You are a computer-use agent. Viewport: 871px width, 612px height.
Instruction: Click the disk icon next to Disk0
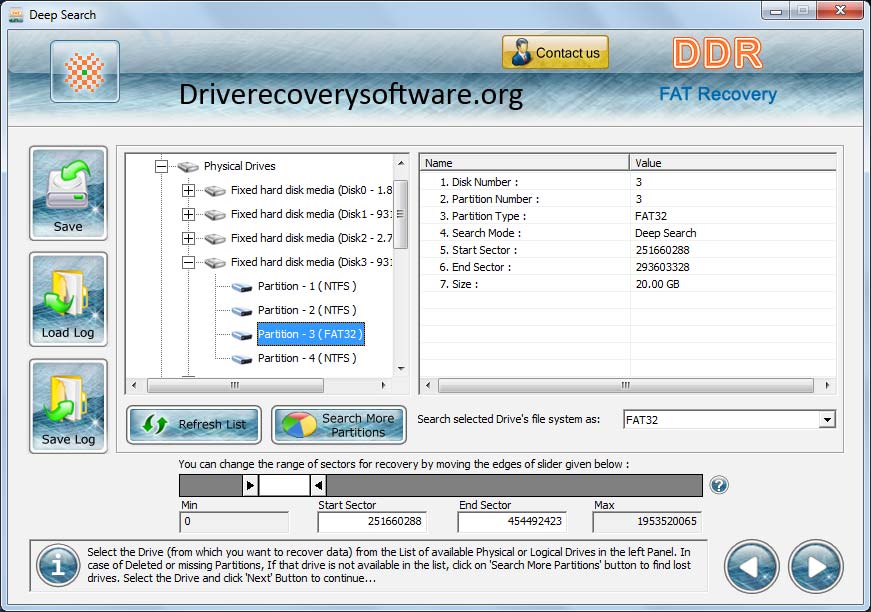pyautogui.click(x=215, y=191)
